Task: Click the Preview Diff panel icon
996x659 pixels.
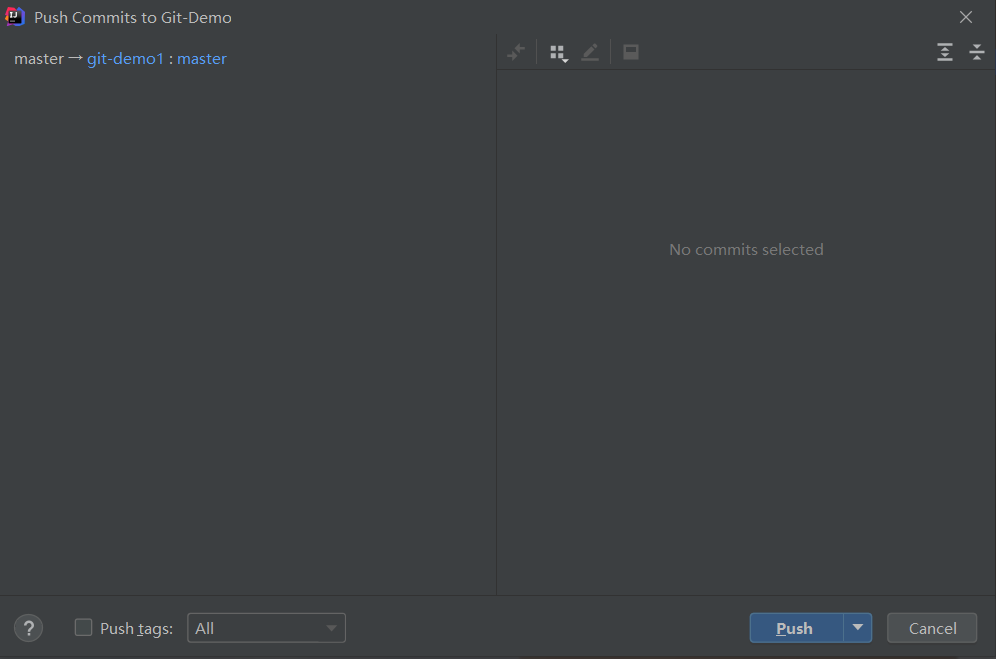Action: pos(631,52)
